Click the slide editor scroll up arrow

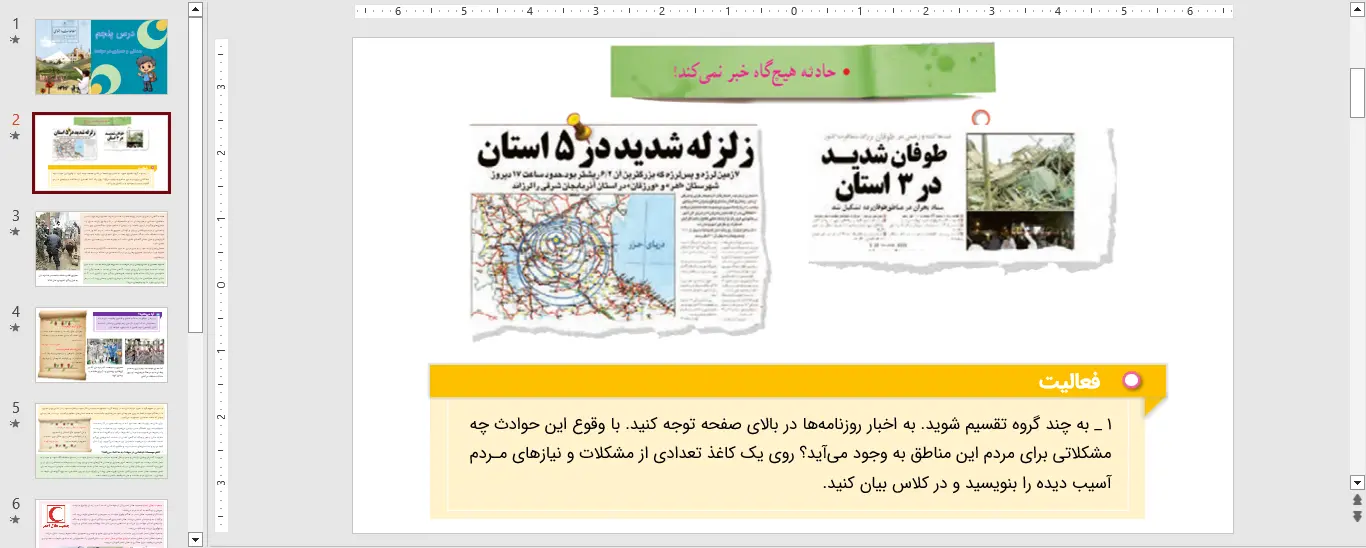pos(1357,10)
